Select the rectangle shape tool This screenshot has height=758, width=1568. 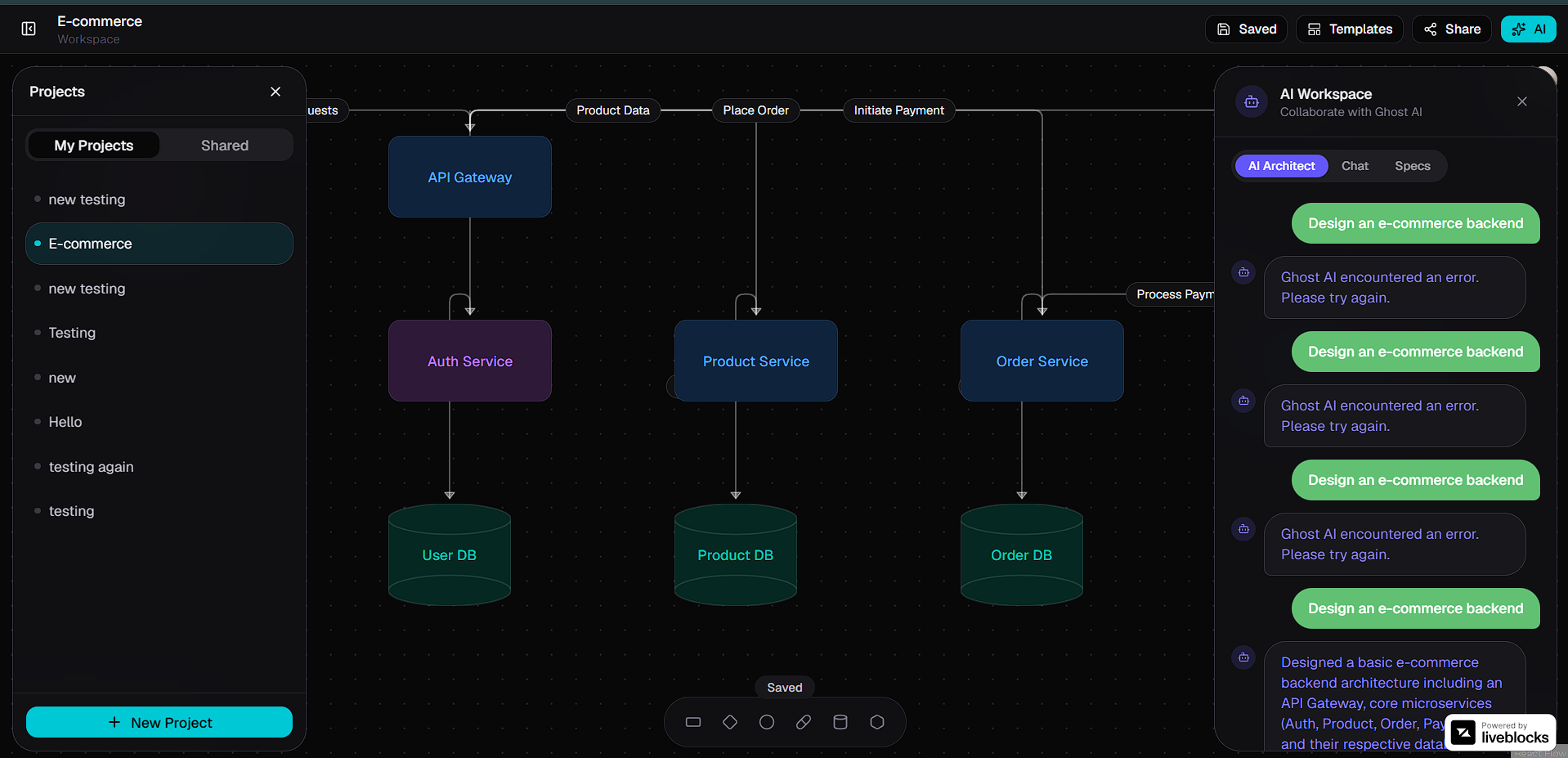point(693,722)
